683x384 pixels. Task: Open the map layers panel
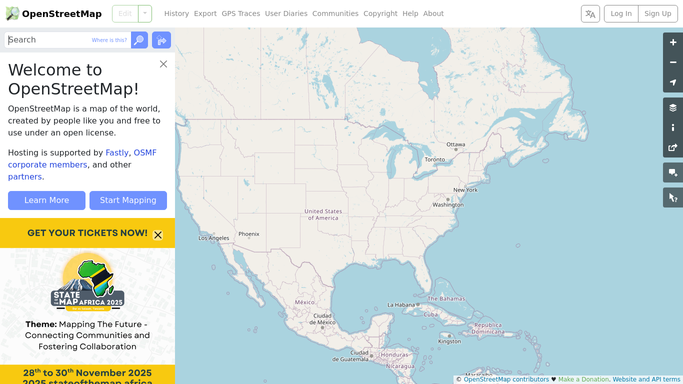[x=673, y=108]
